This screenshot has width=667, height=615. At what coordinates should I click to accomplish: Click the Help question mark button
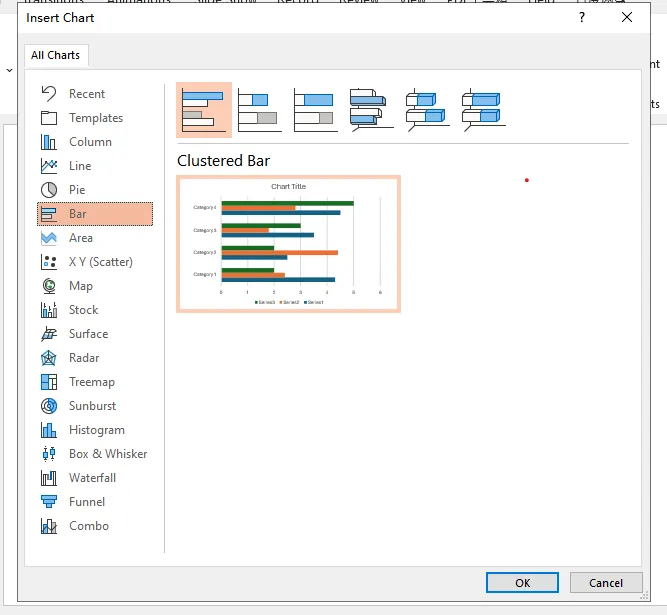tap(582, 17)
